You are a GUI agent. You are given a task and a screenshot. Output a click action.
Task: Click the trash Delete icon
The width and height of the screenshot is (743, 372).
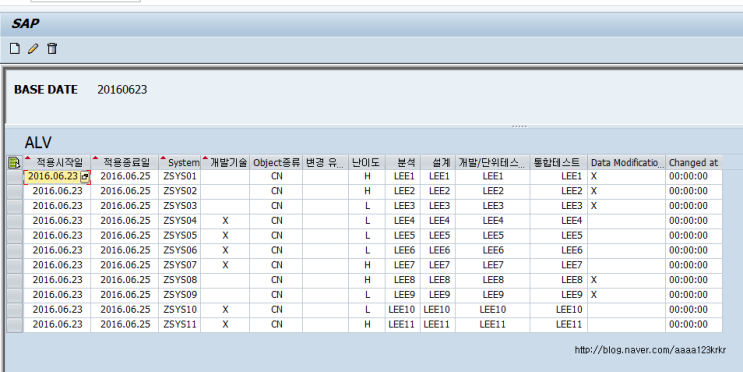[x=52, y=48]
